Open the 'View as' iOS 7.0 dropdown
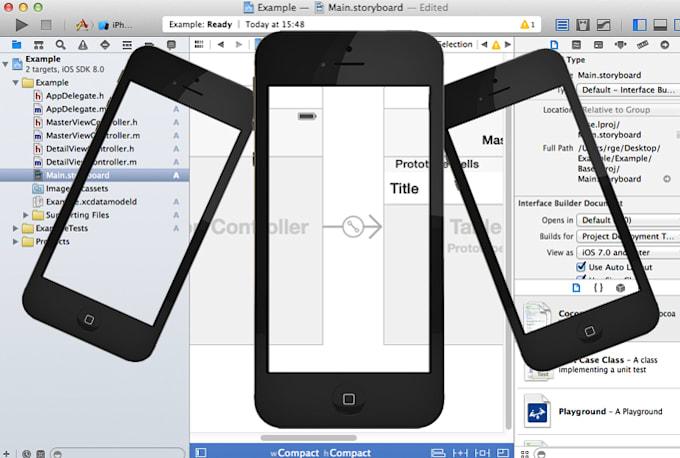This screenshot has width=680, height=458. click(x=628, y=252)
